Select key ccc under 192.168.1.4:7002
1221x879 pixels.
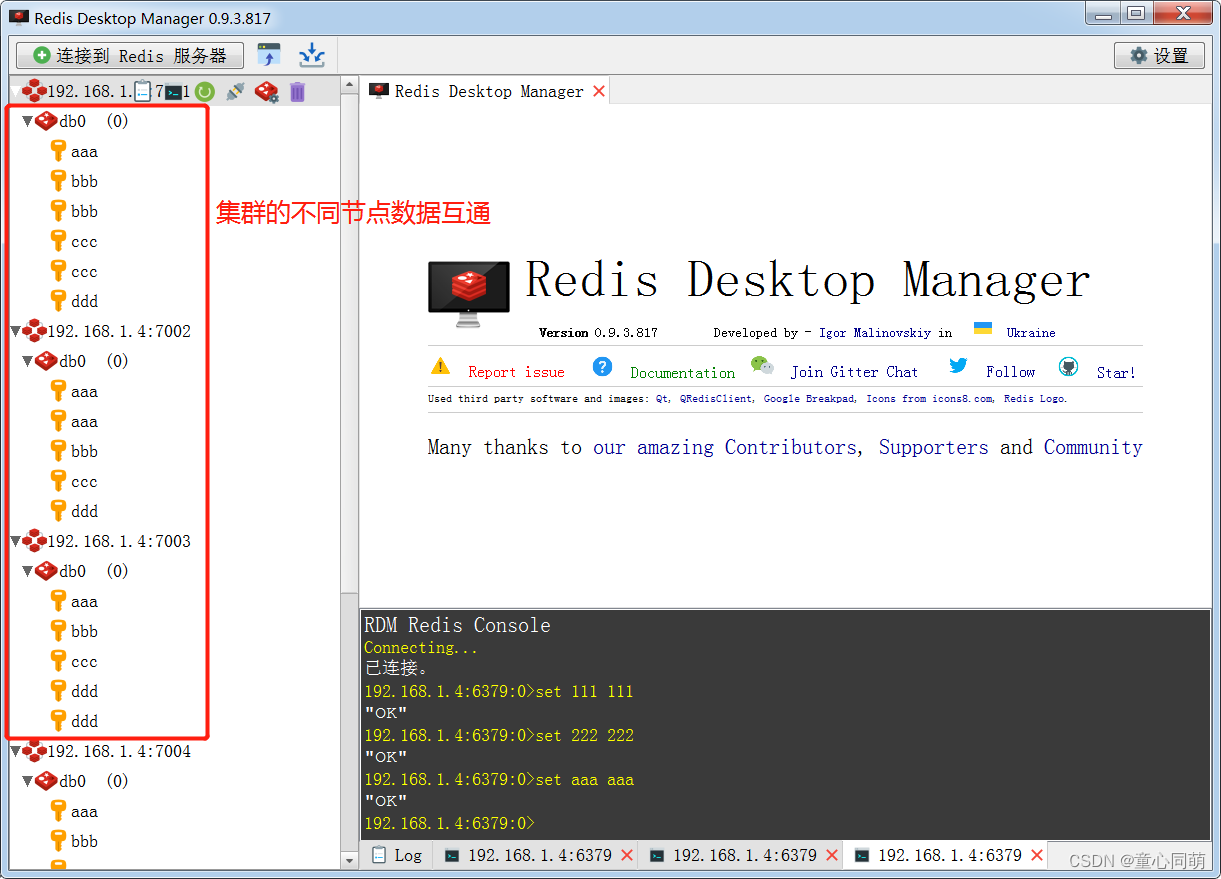coord(84,481)
